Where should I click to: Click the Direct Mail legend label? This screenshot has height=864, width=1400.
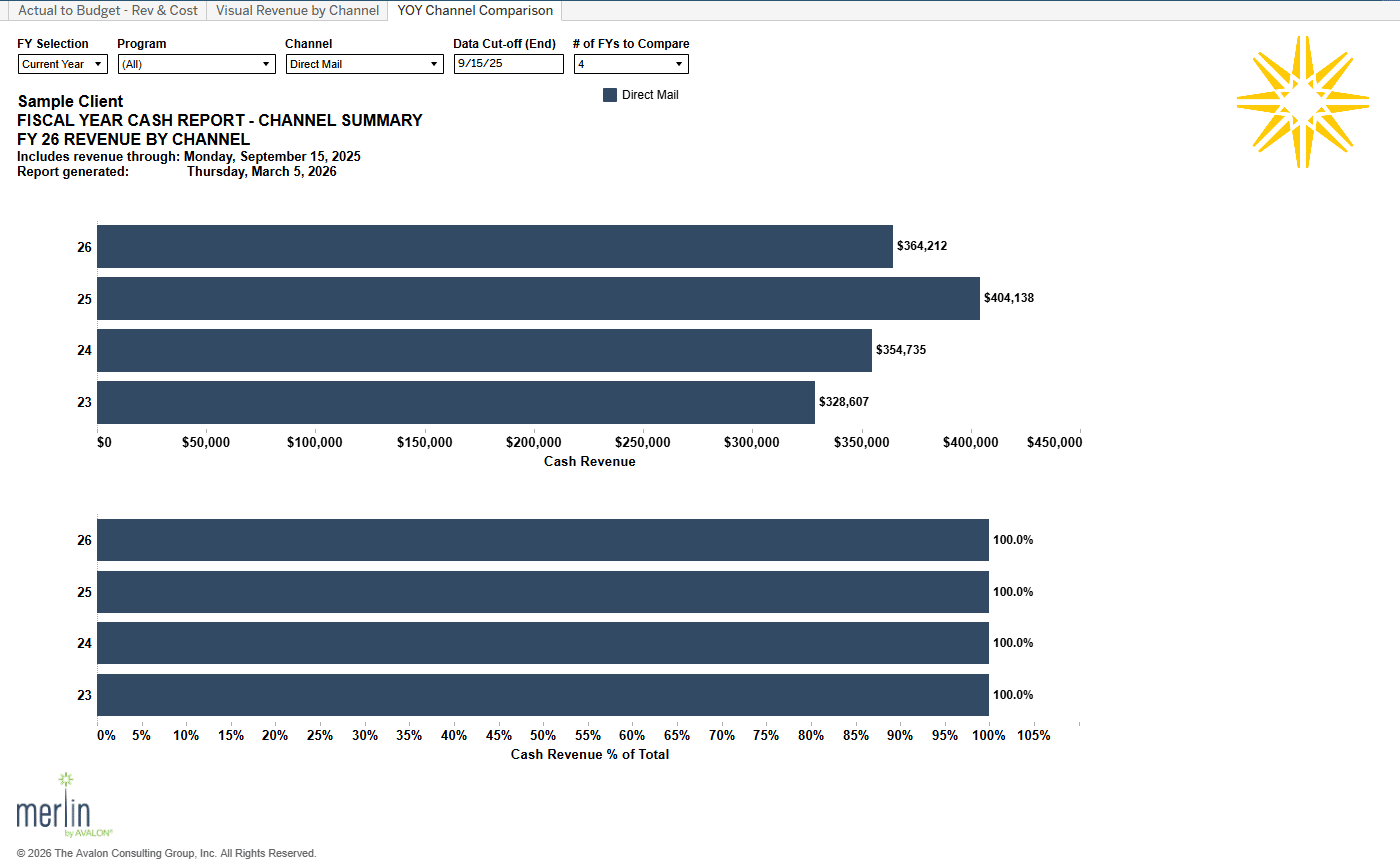(650, 95)
